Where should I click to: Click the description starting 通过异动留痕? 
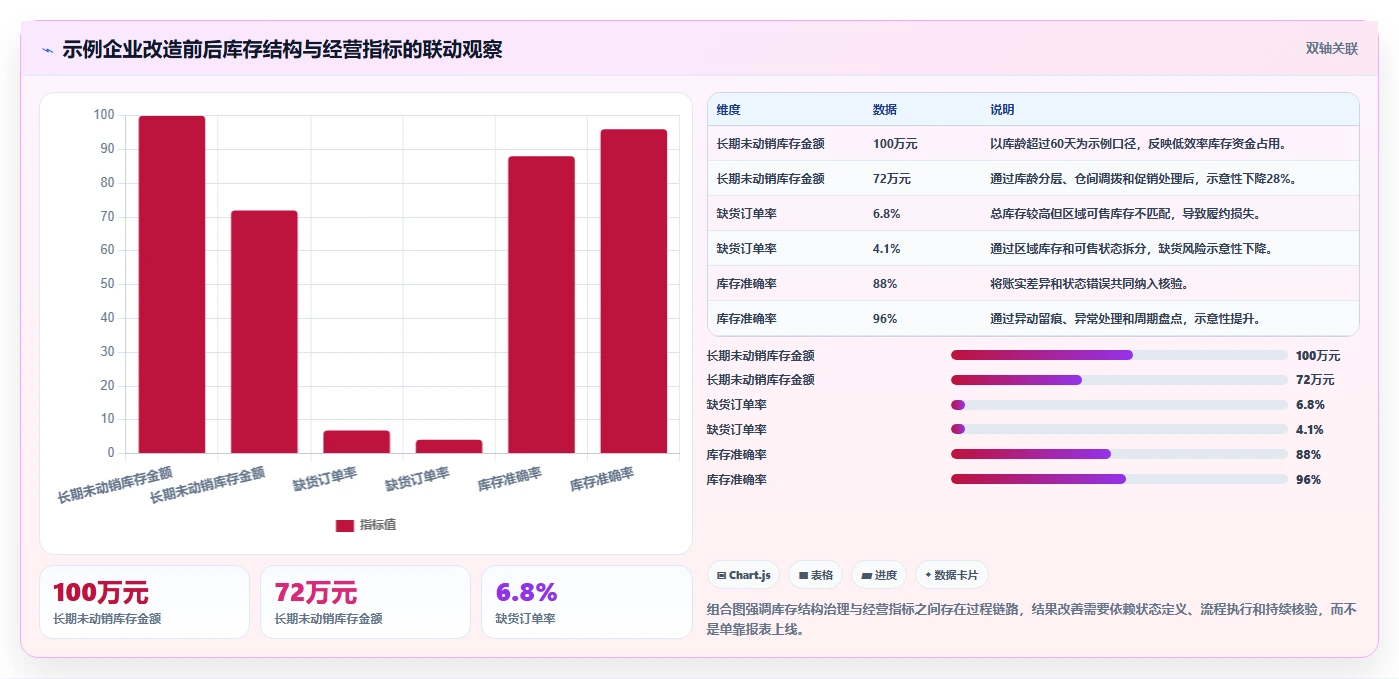pyautogui.click(x=1127, y=319)
